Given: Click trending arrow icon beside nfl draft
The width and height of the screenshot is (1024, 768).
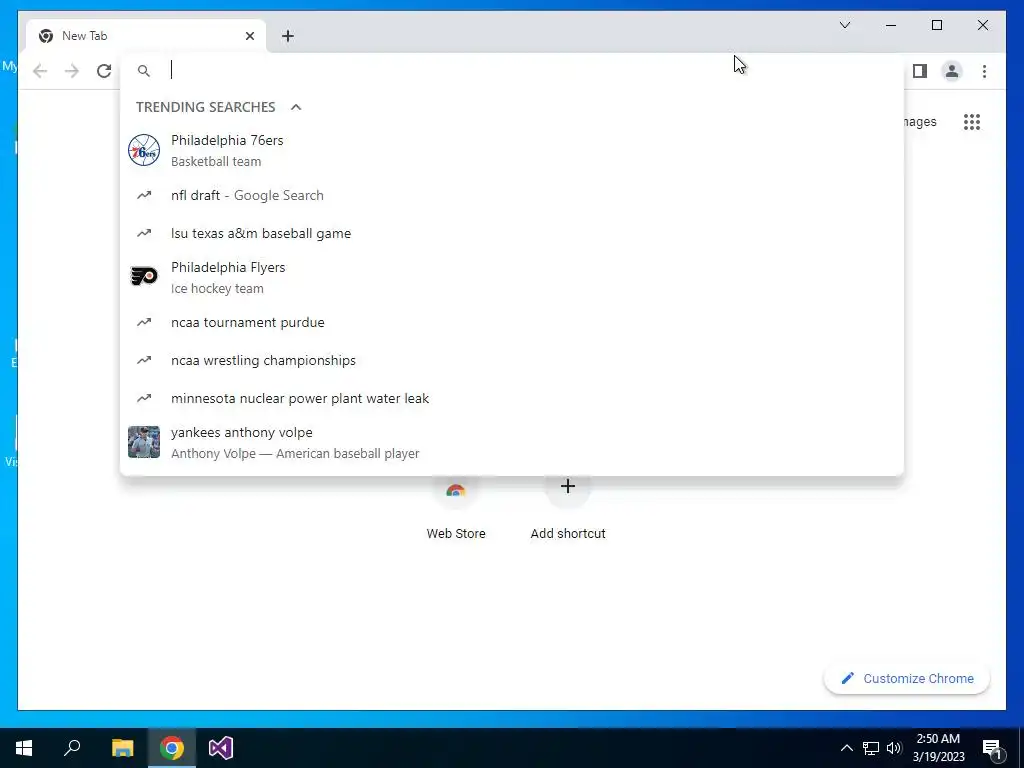Looking at the screenshot, I should pos(144,195).
